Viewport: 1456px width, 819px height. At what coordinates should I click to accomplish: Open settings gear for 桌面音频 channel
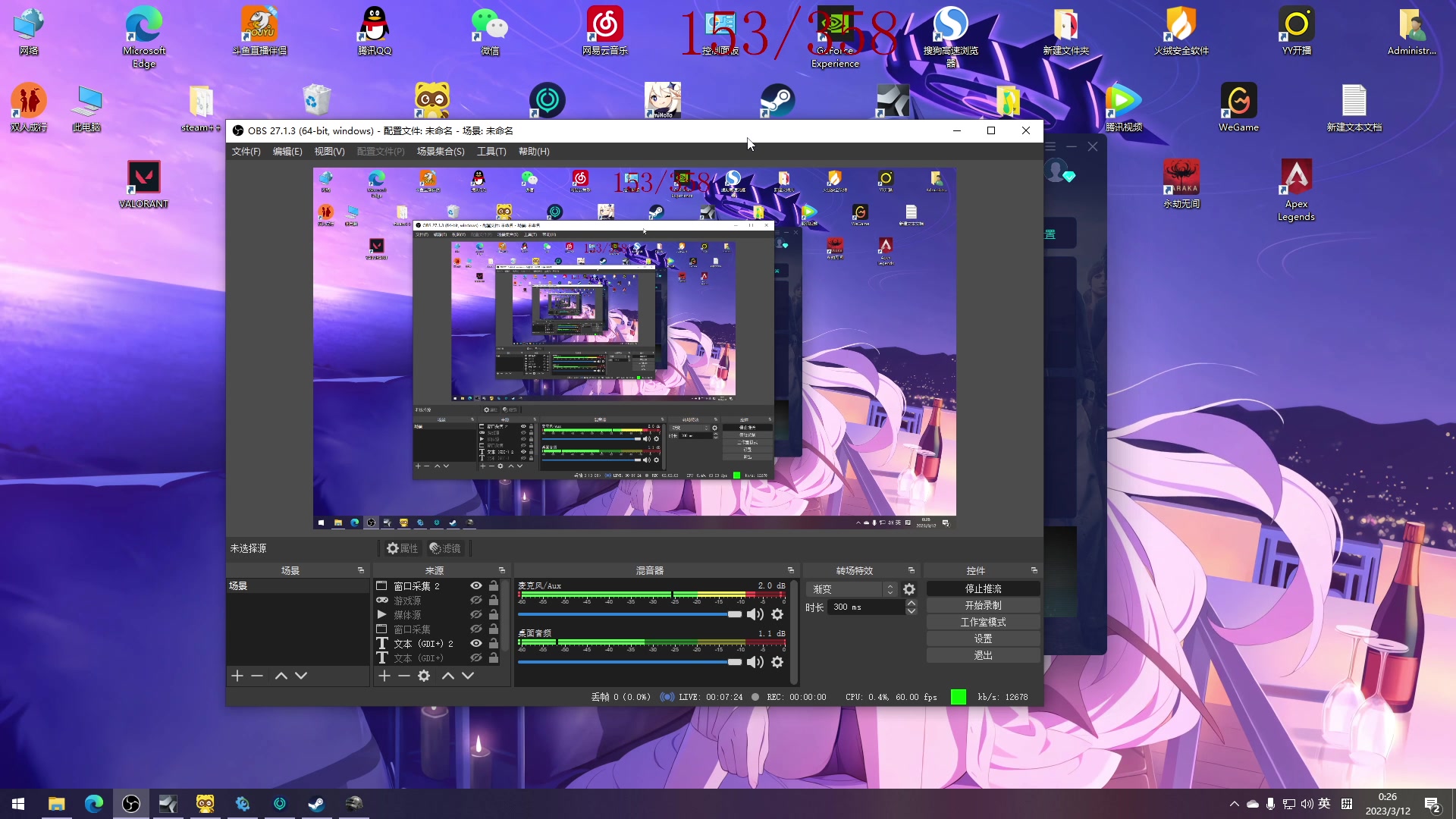pos(777,662)
